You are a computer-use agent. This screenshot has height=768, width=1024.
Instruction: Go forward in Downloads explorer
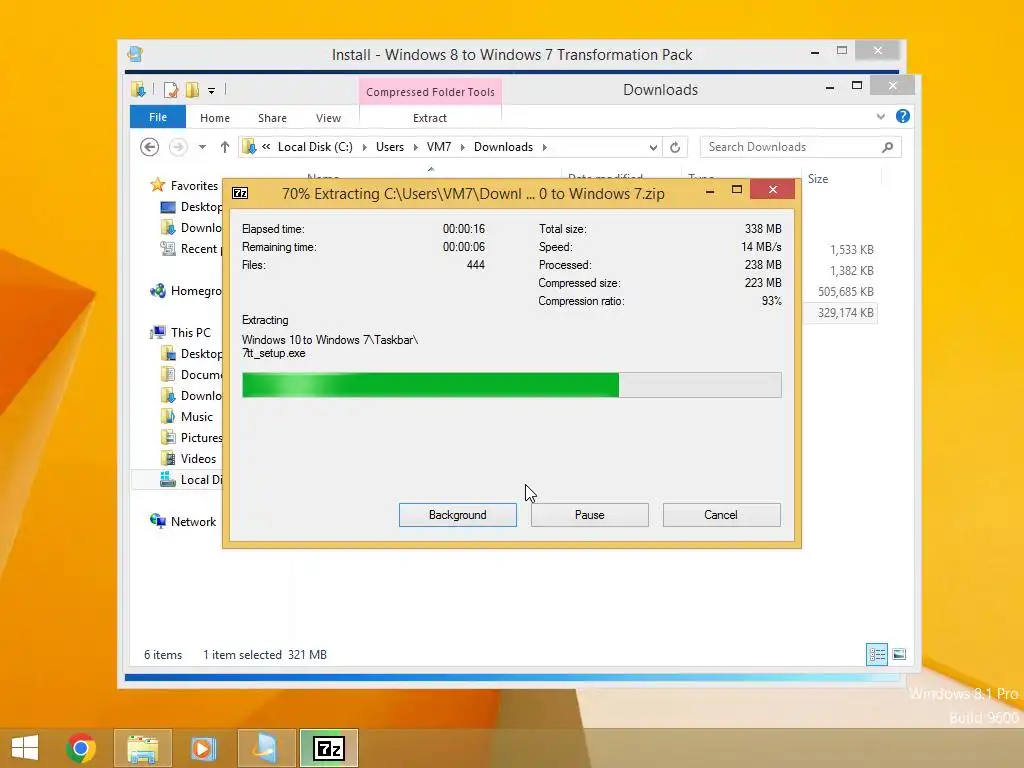pyautogui.click(x=178, y=147)
